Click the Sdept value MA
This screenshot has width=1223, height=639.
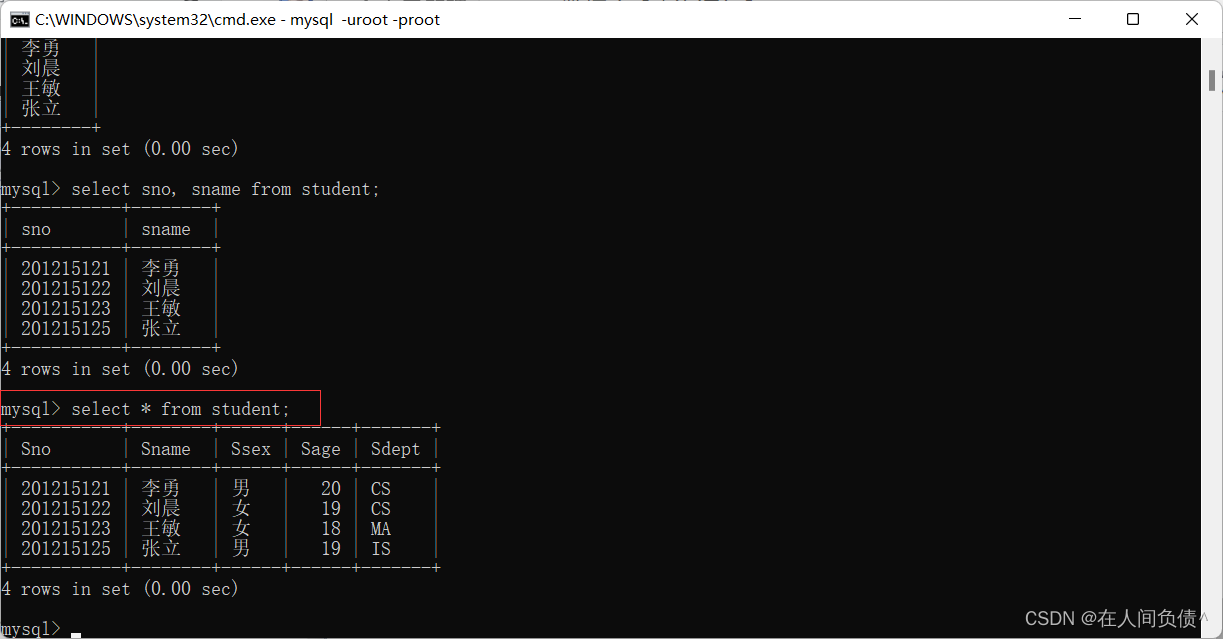[381, 529]
